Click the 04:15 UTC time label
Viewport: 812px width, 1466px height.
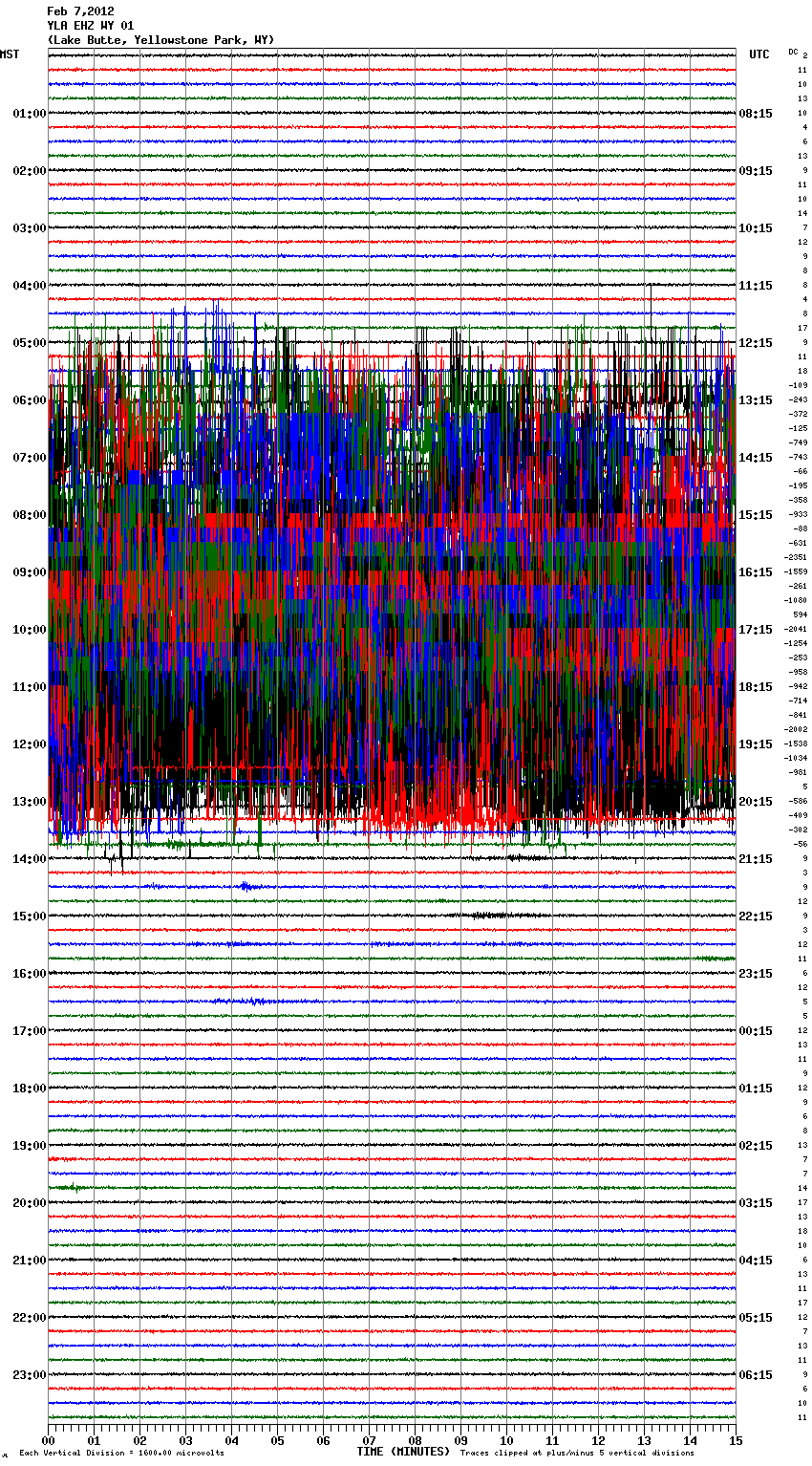pos(756,1261)
